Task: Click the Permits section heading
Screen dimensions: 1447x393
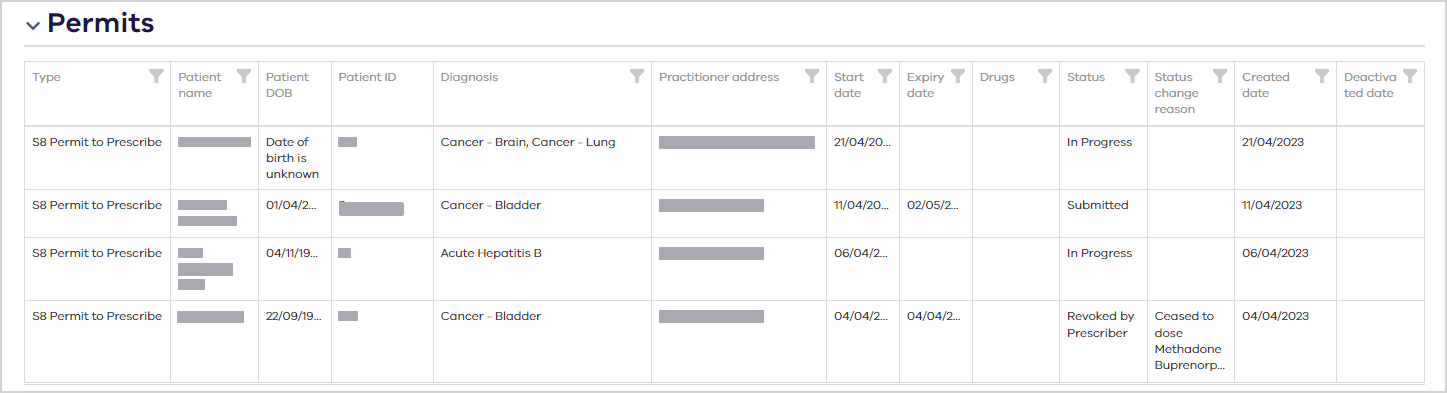Action: point(100,24)
